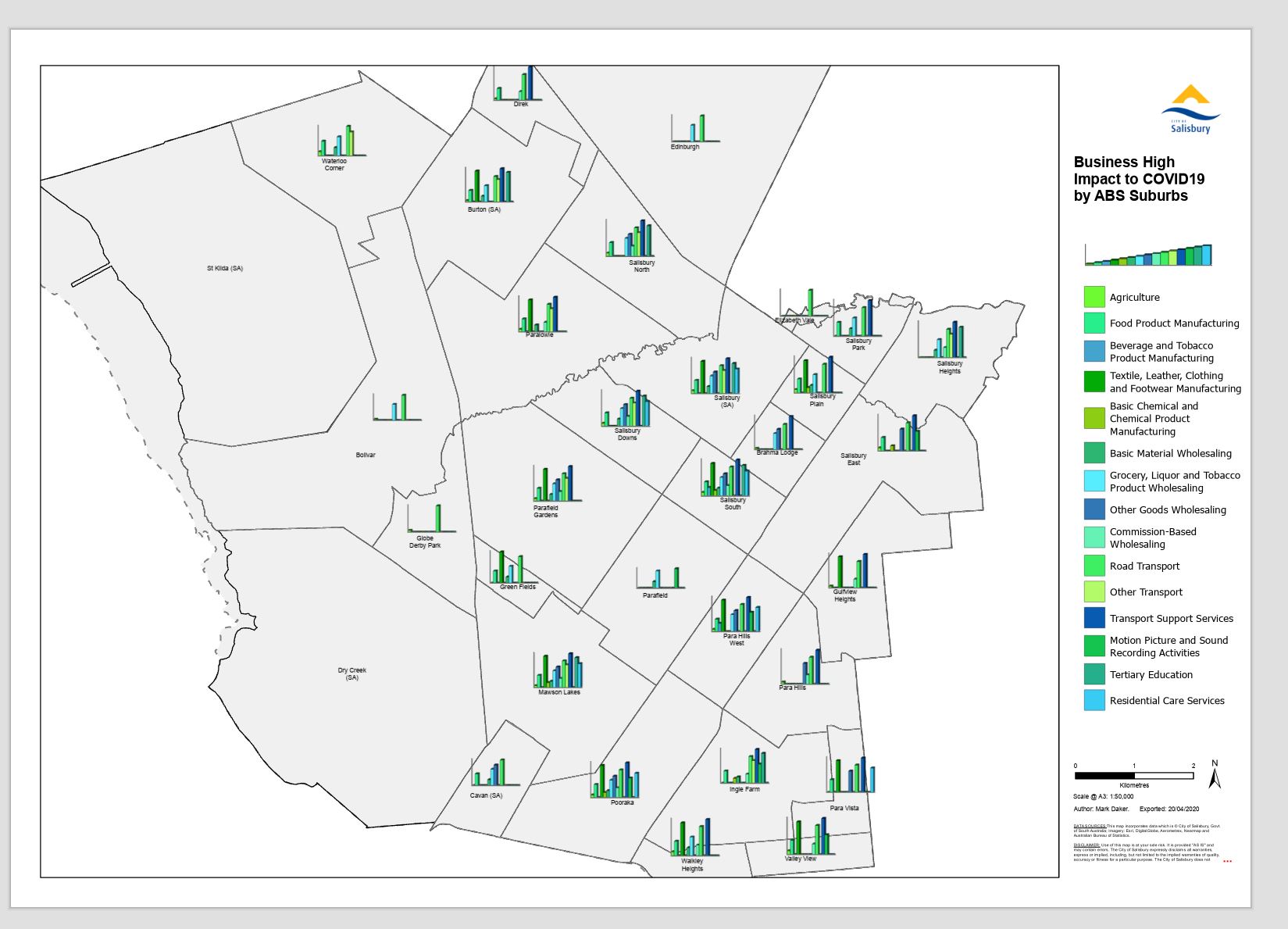Click the Para Hills West bar chart
The image size is (1288, 929).
(736, 614)
